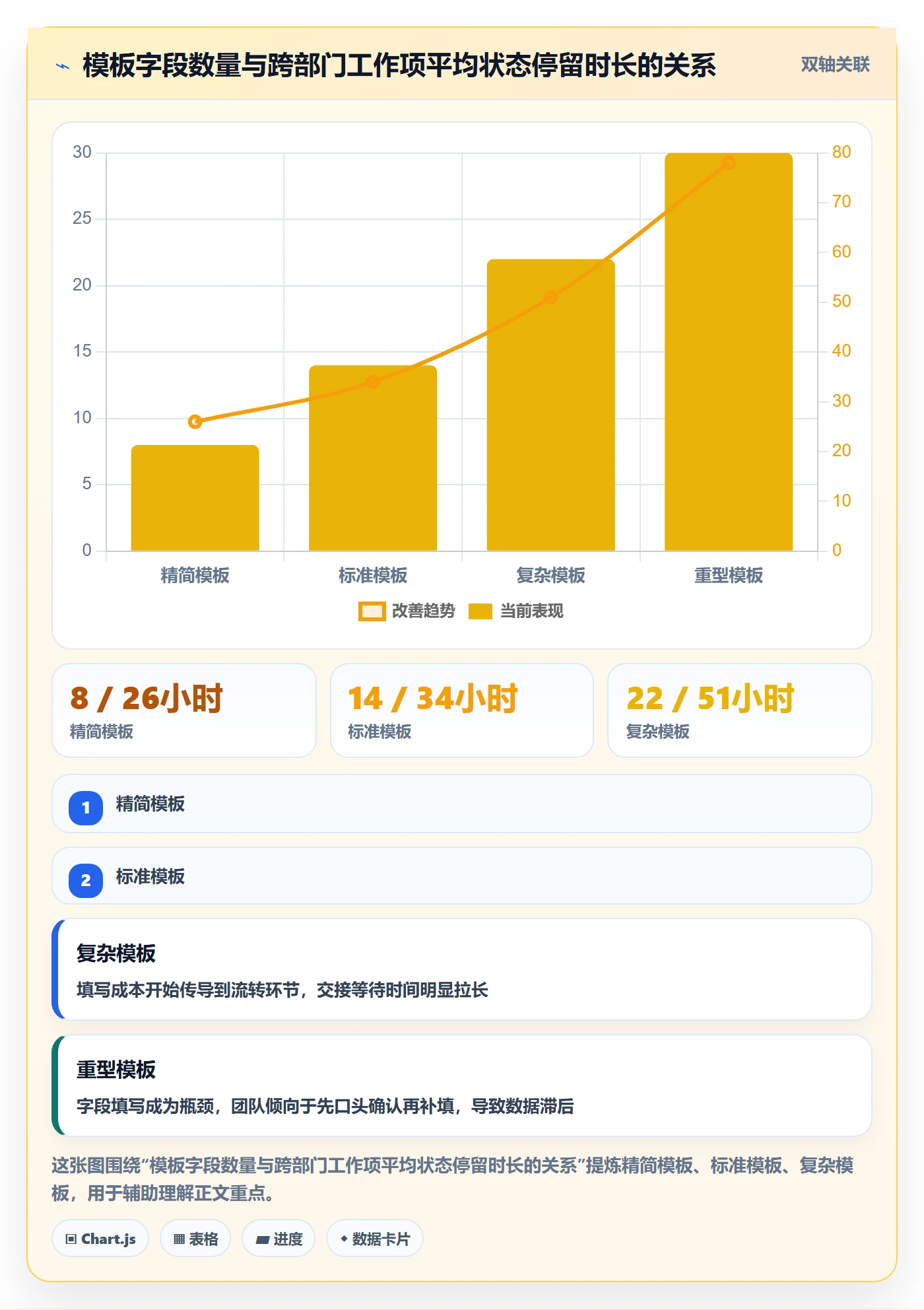
Task: Click the 数据卡片 tag chip
Action: (375, 1239)
